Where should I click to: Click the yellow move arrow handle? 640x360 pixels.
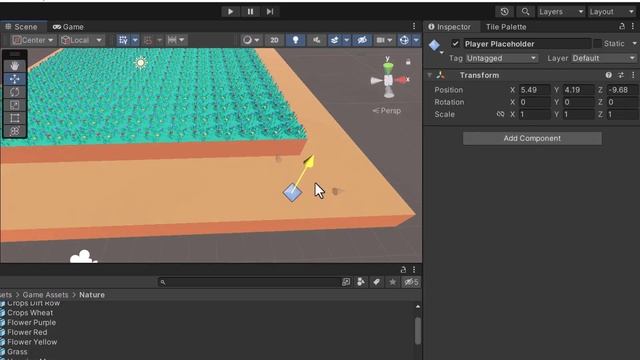309,161
